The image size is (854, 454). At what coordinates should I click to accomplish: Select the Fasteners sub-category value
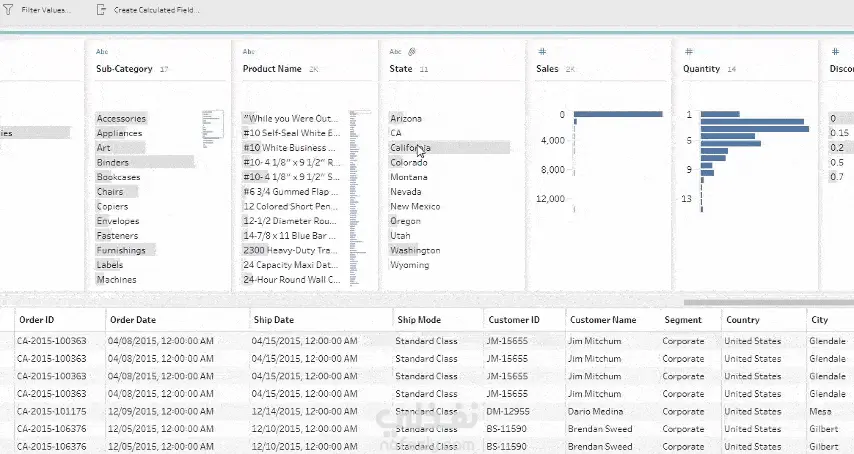pos(117,236)
